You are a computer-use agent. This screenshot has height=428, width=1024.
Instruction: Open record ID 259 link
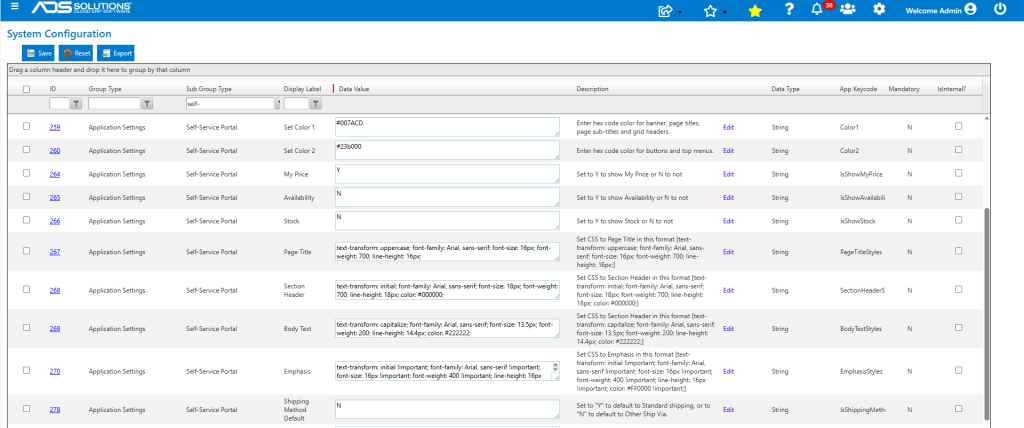pos(55,127)
